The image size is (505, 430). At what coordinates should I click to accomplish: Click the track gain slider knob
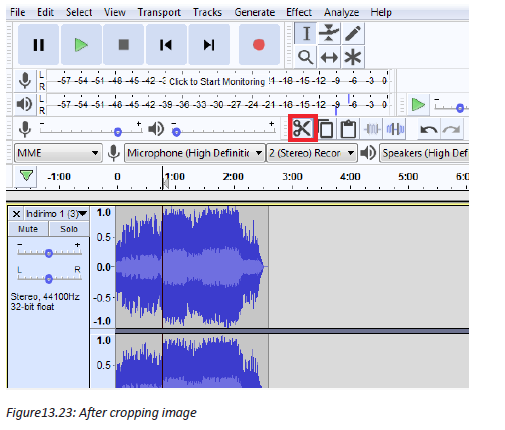point(49,253)
